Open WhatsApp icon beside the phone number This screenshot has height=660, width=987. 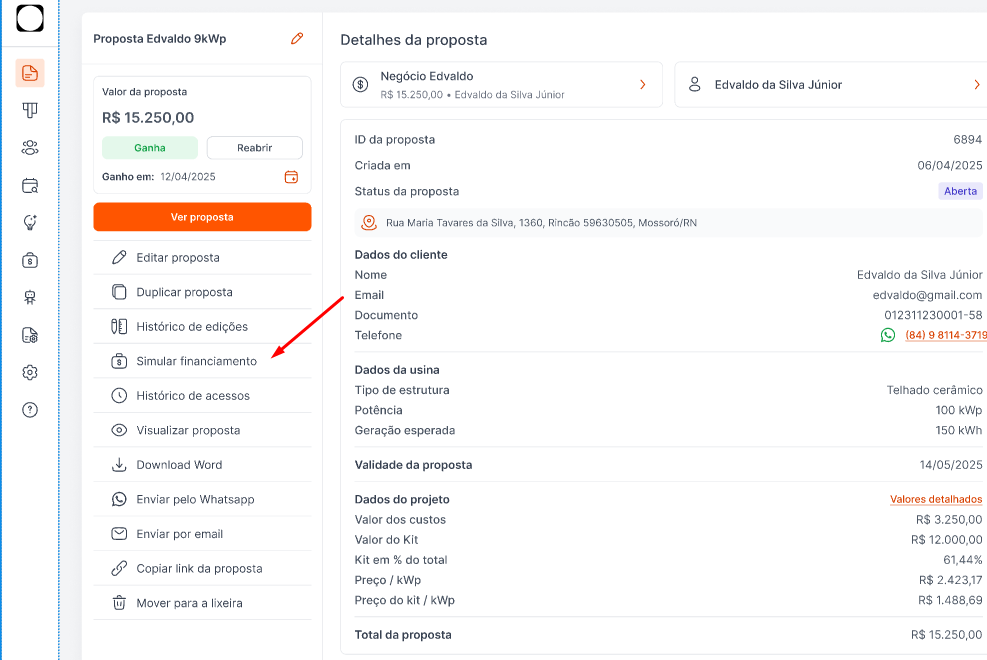pyautogui.click(x=888, y=336)
